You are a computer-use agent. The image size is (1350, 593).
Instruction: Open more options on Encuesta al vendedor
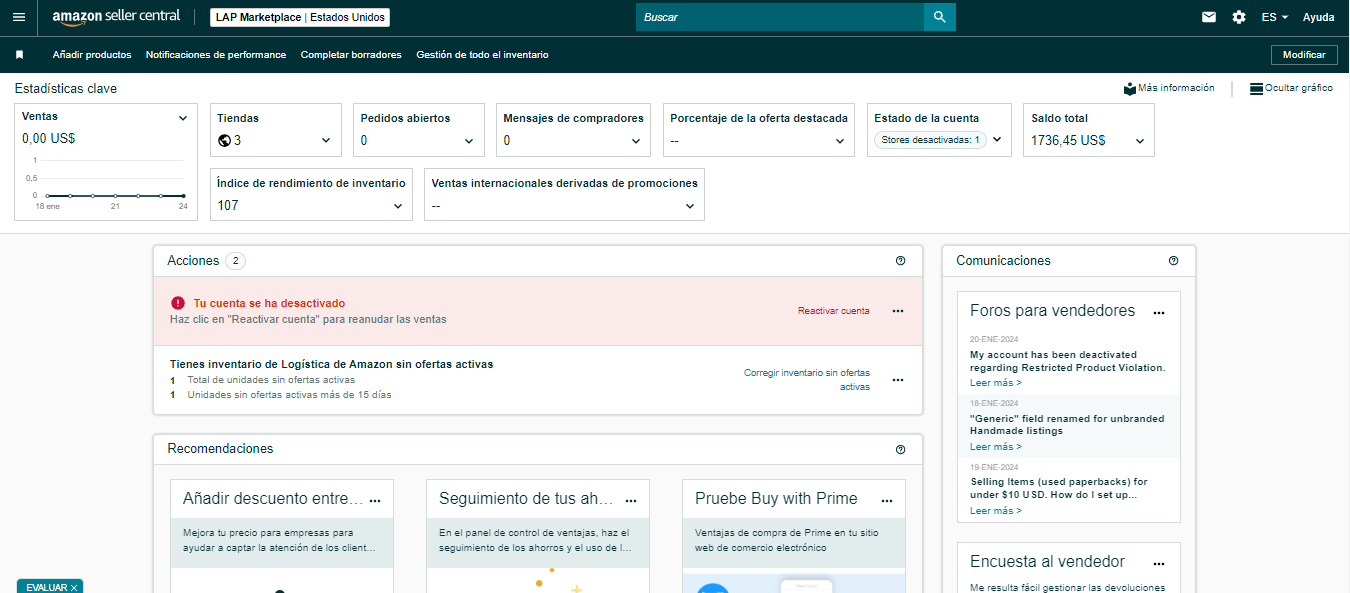(x=1159, y=564)
